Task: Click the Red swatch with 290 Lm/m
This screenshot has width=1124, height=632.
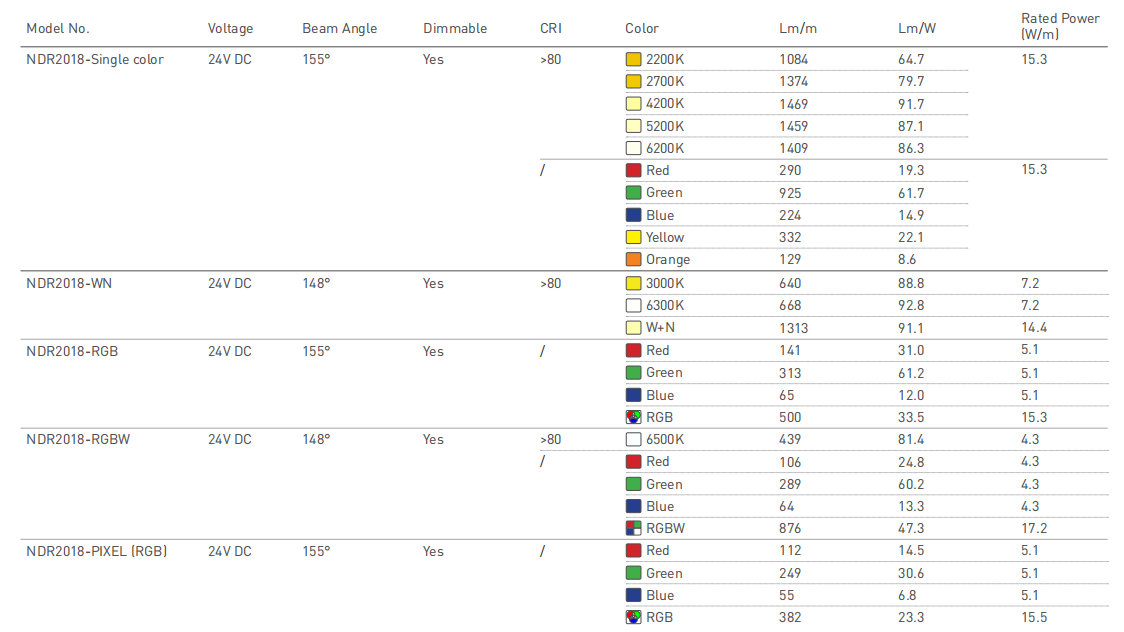Action: [x=633, y=171]
